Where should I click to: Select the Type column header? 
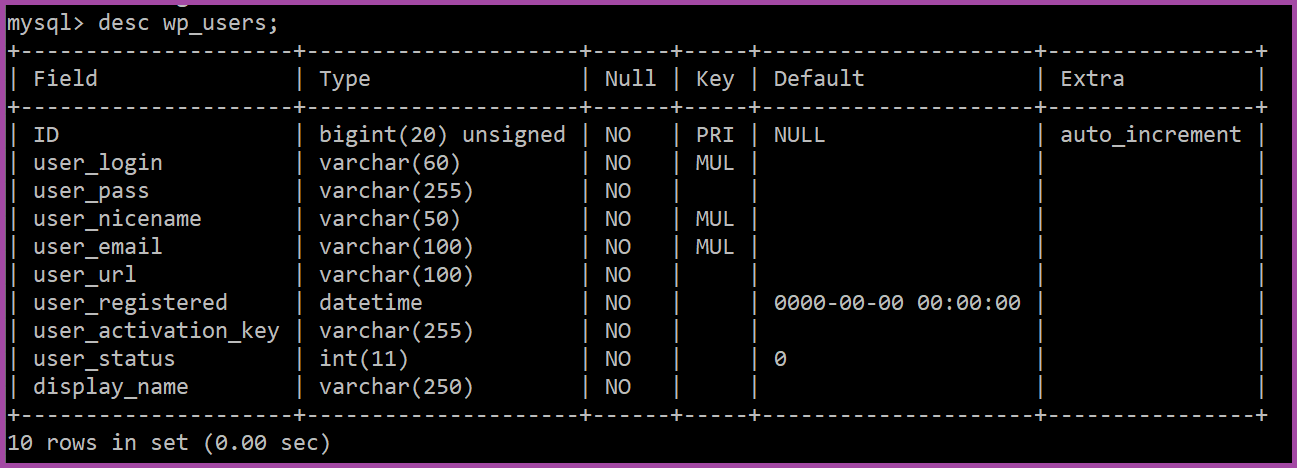click(345, 79)
